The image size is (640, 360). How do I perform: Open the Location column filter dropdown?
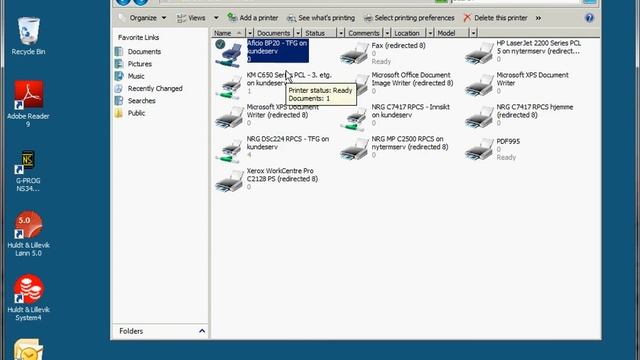(x=430, y=33)
